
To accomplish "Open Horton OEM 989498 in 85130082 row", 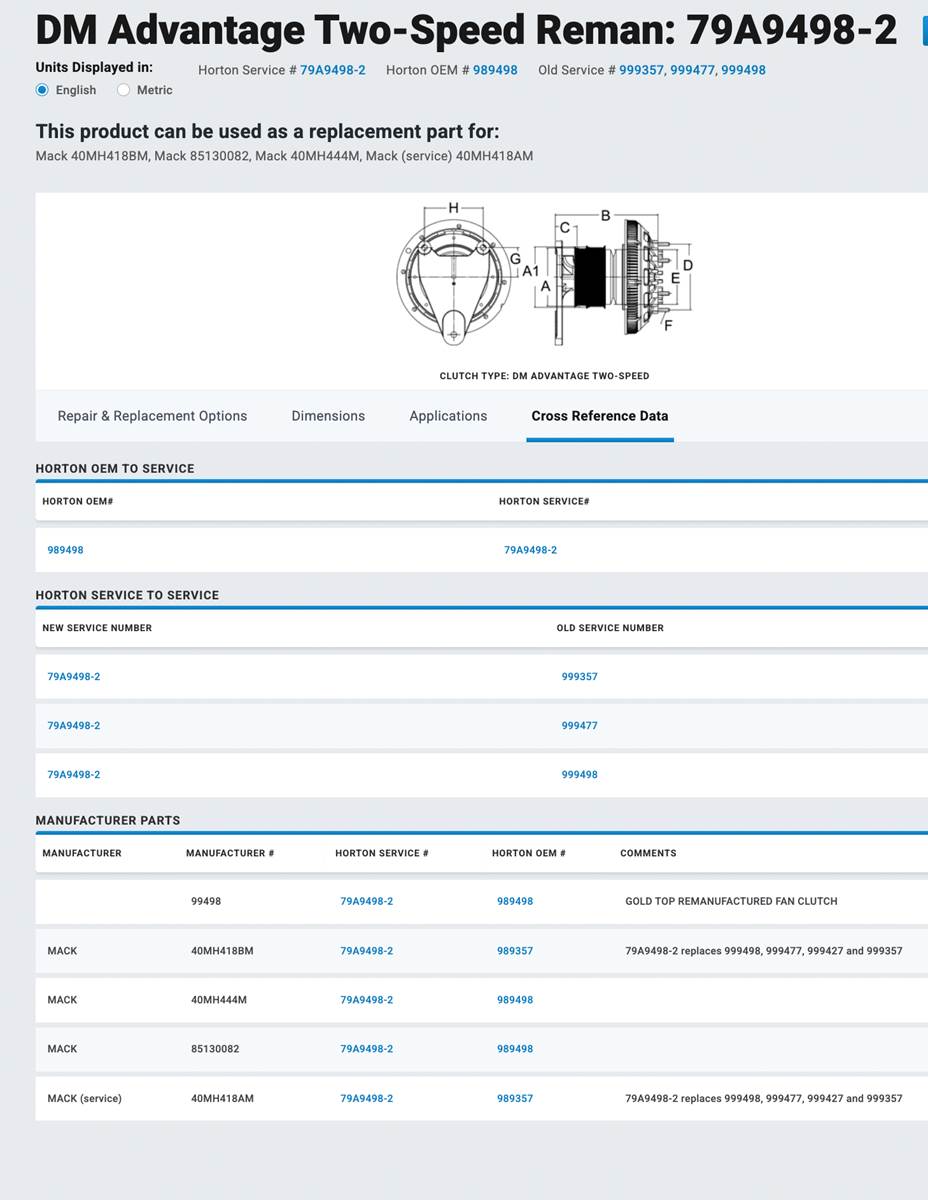I will [x=515, y=1049].
